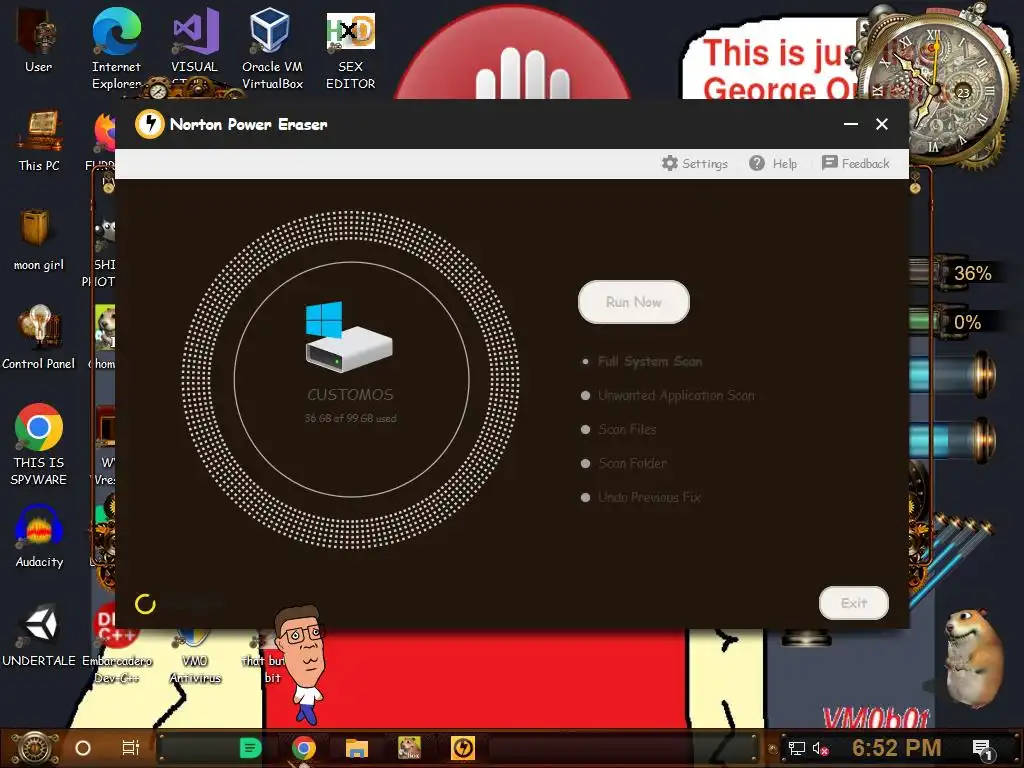The width and height of the screenshot is (1024, 768).
Task: Click the network tray icon
Action: point(797,748)
